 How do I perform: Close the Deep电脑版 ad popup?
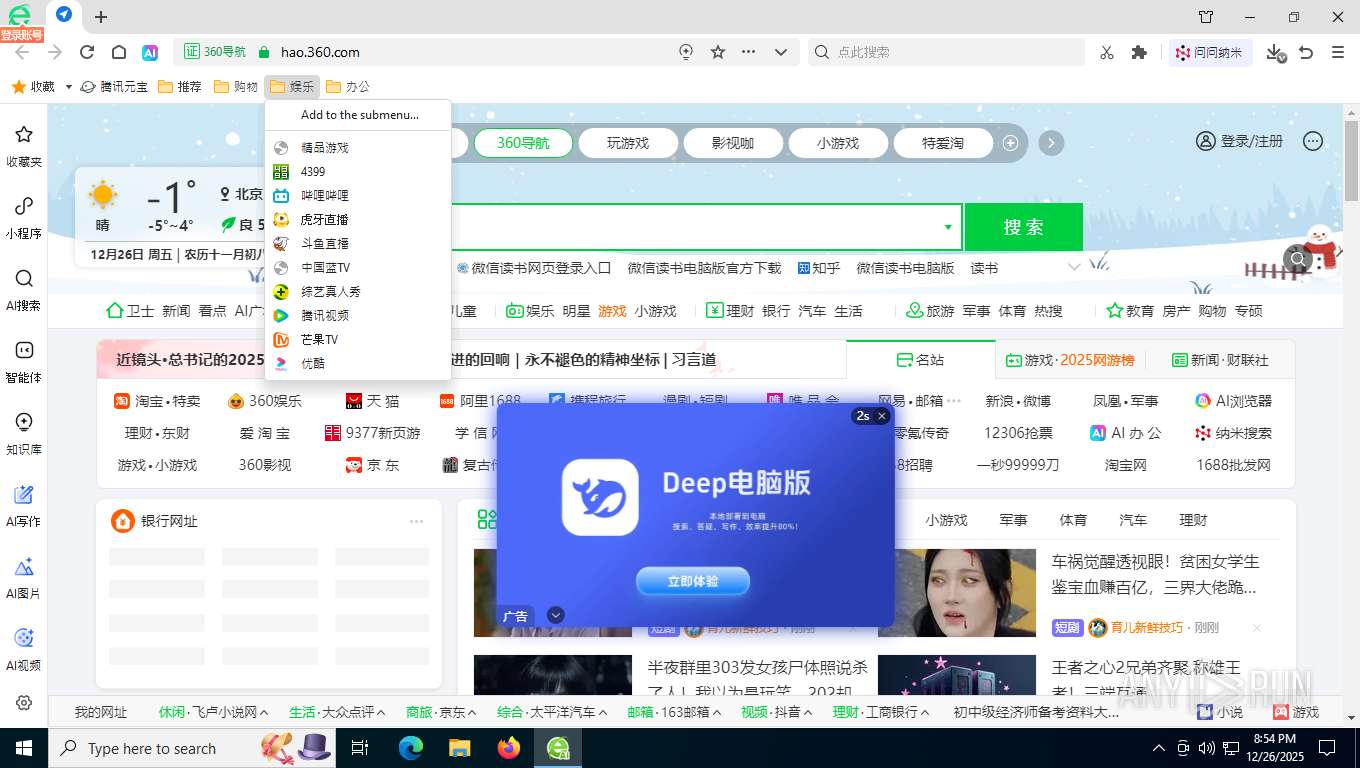point(882,416)
